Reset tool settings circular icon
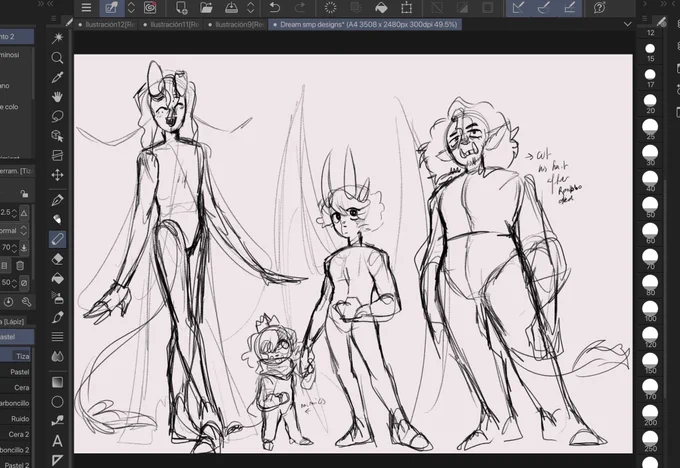Screen dimensions: 680x468 [8, 301]
